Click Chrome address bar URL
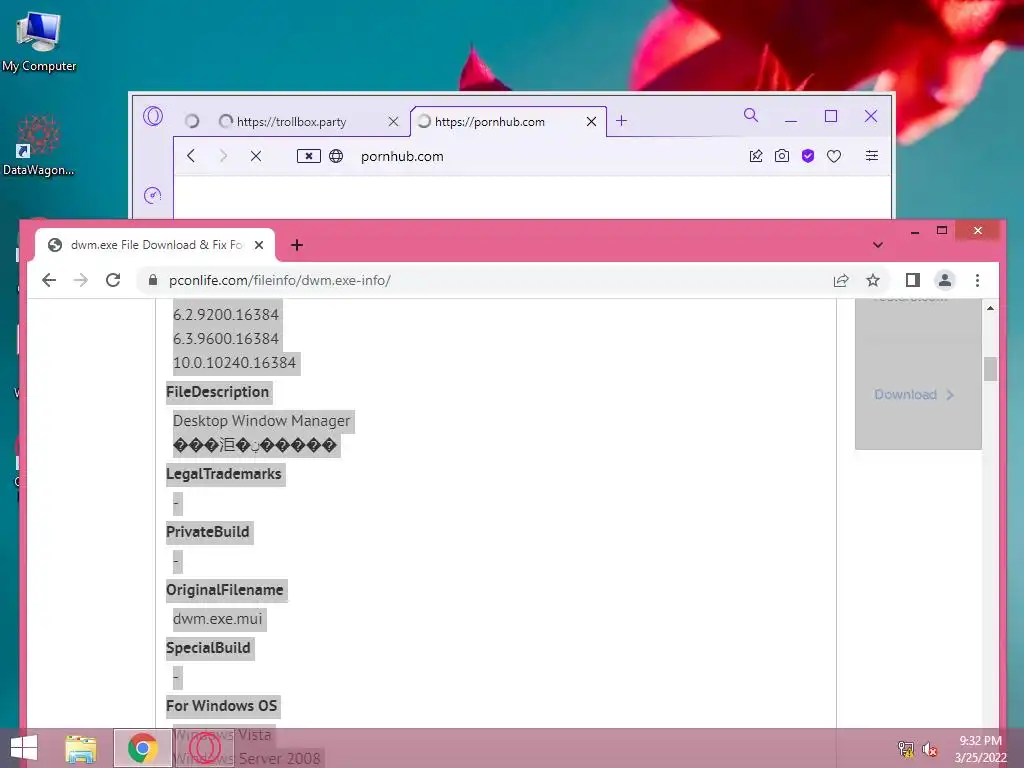This screenshot has width=1024, height=768. coord(280,280)
